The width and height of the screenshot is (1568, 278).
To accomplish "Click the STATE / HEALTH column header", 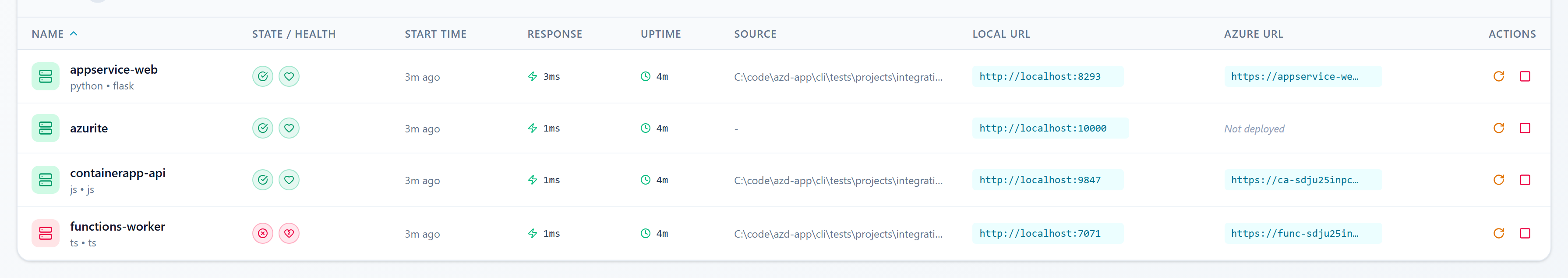I will (294, 34).
